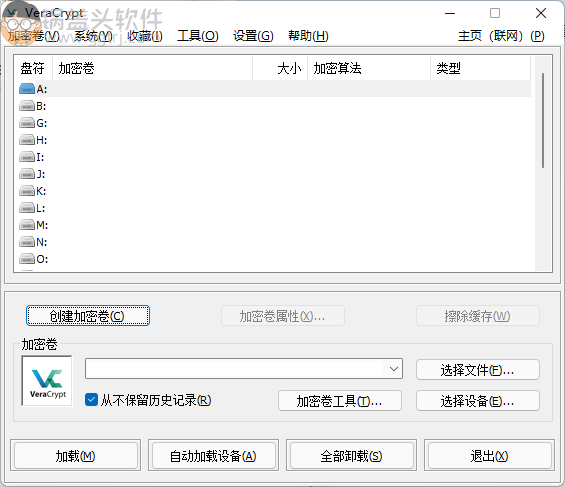This screenshot has width=565, height=487.
Task: Open the 设置(G) menu
Action: (253, 36)
